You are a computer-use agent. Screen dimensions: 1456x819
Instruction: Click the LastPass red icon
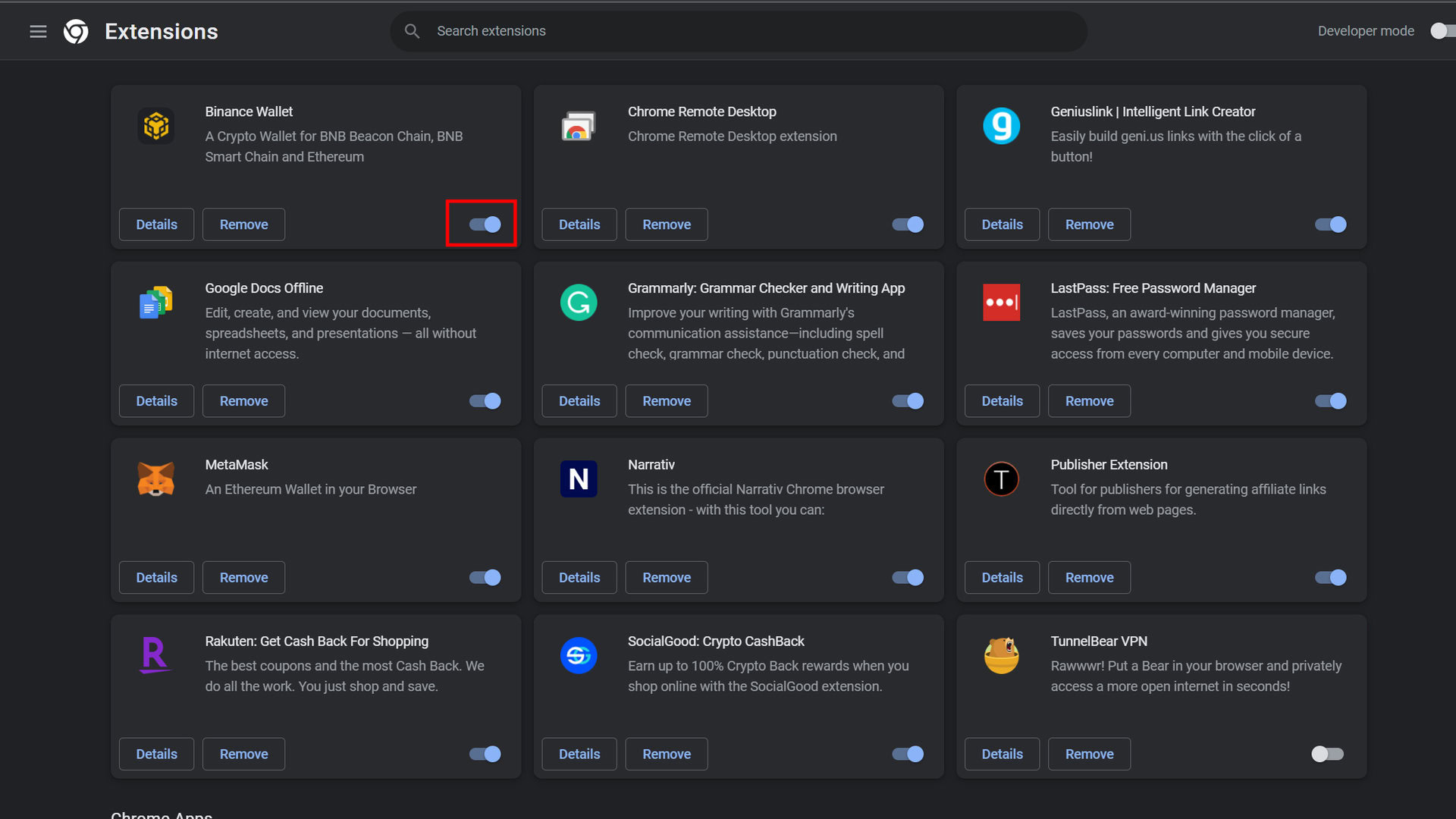1001,303
